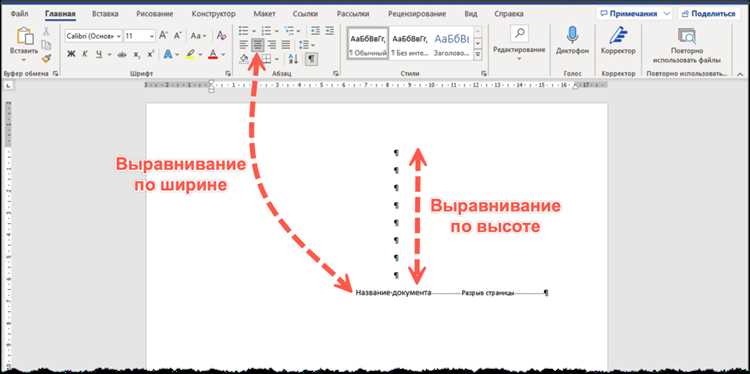Align text to the right
Screen dimensions: 750x374
272,45
